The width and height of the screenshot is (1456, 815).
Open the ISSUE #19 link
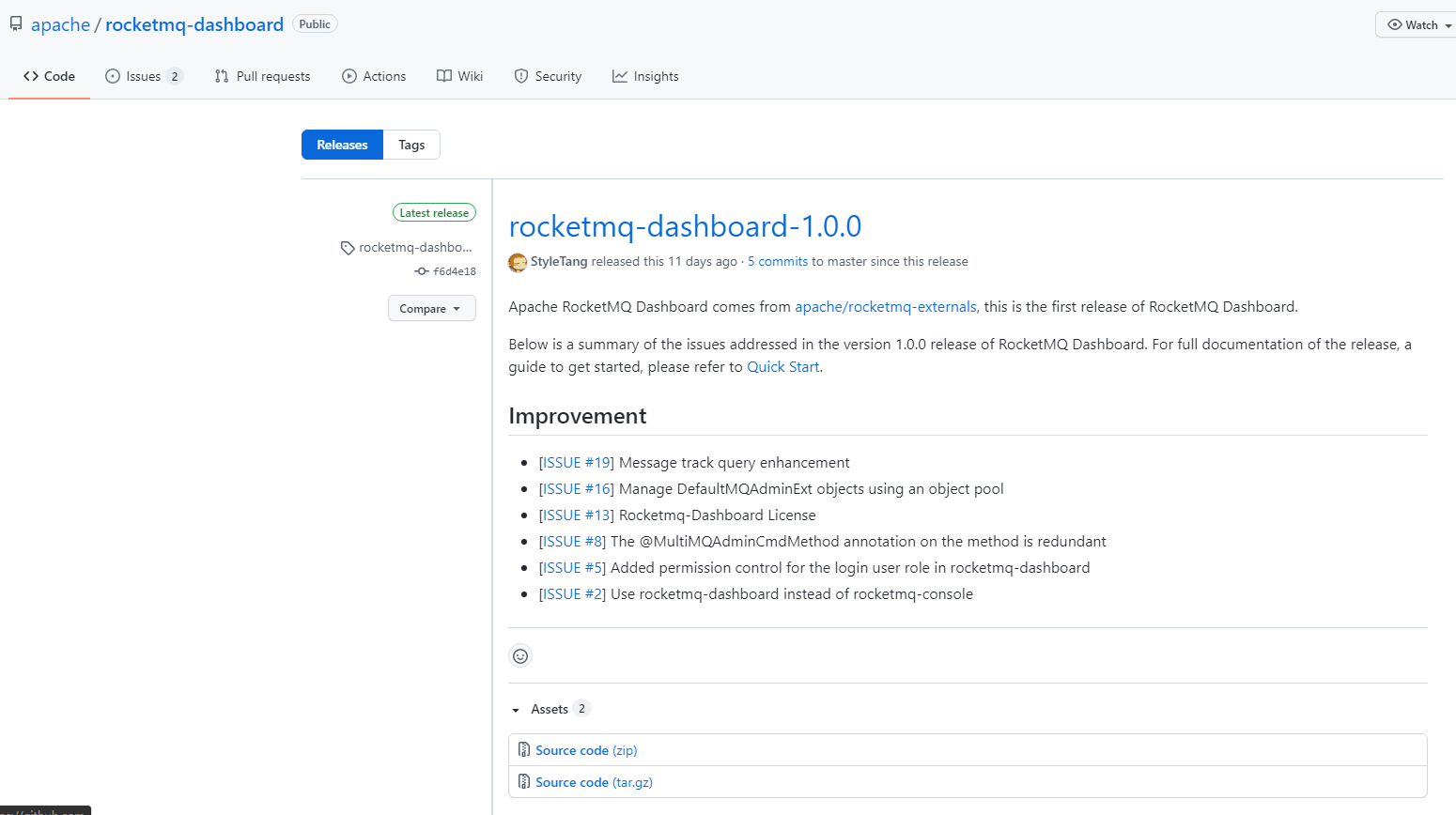tap(576, 463)
